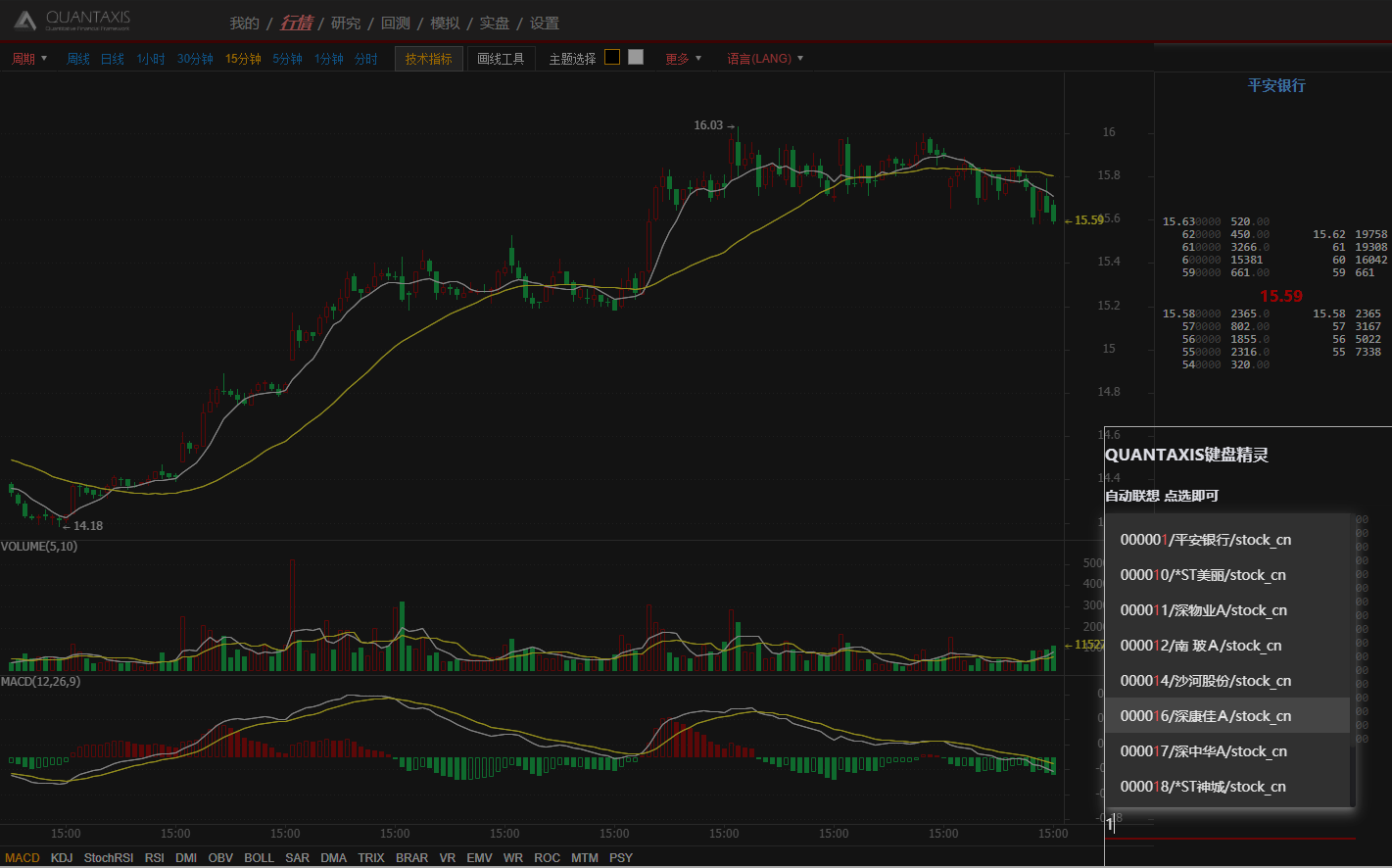Select the 周线 weekly period
The image size is (1392, 868).
pyautogui.click(x=78, y=59)
